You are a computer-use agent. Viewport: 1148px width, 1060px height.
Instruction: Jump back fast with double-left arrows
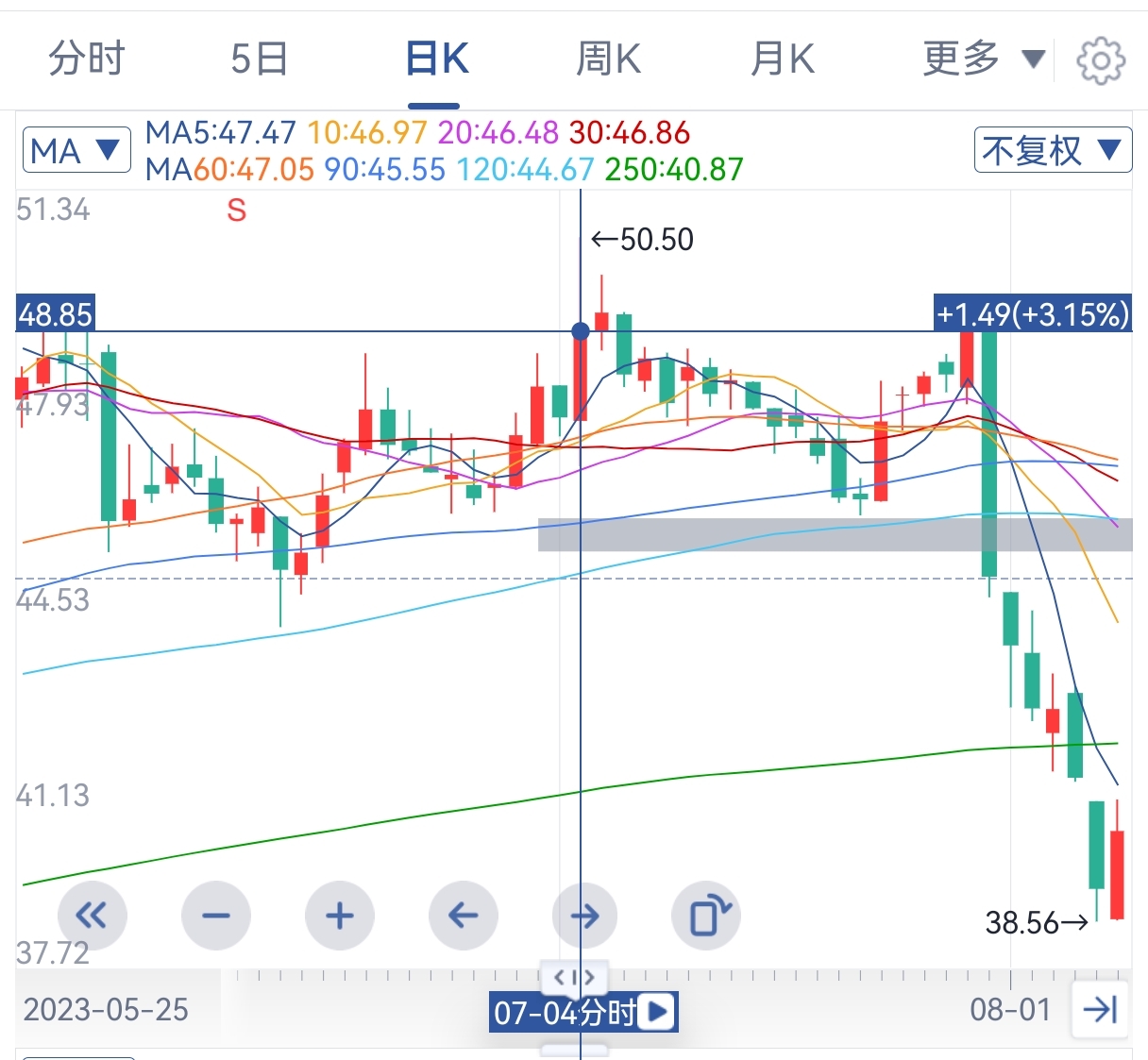pos(92,915)
